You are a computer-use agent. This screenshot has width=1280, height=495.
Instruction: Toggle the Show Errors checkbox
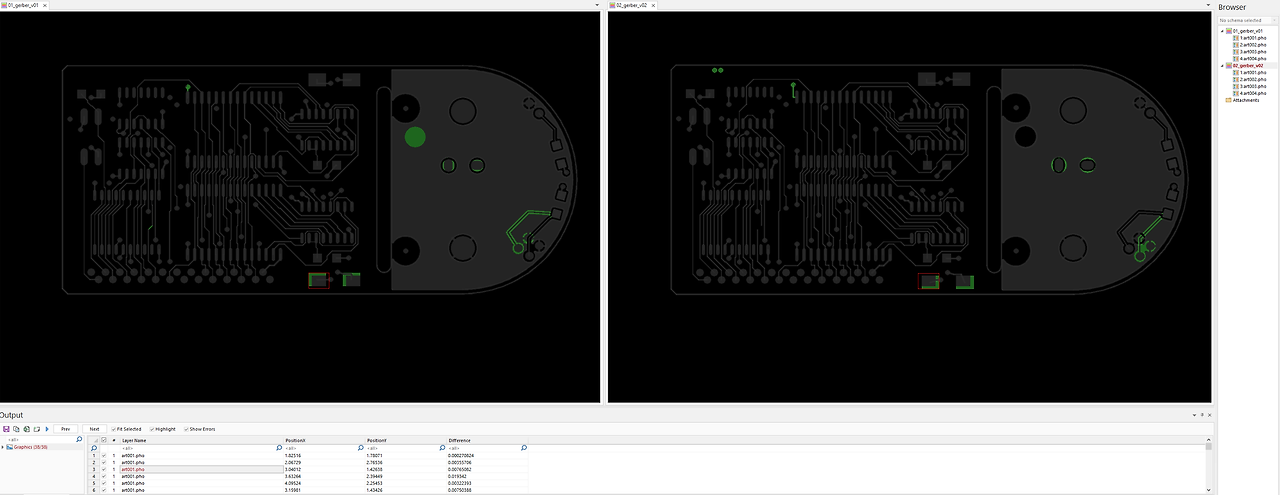point(186,429)
